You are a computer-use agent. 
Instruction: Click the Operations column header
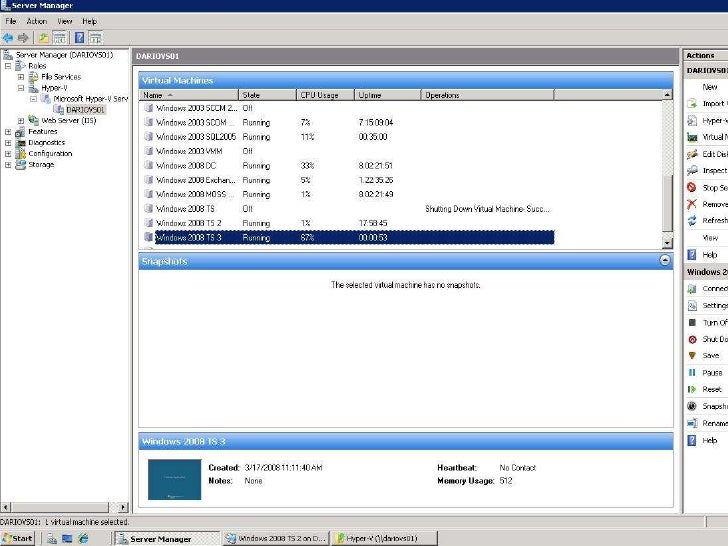click(x=488, y=95)
